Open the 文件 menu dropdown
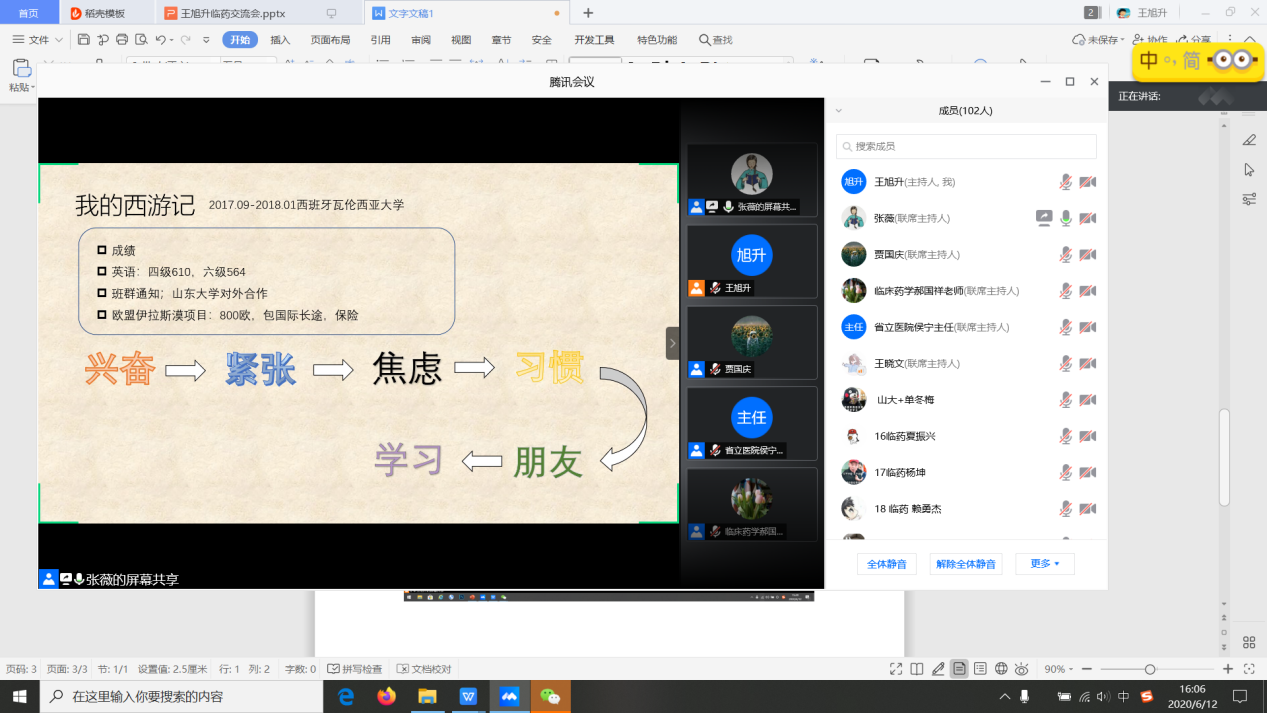This screenshot has width=1267, height=713. pos(38,40)
